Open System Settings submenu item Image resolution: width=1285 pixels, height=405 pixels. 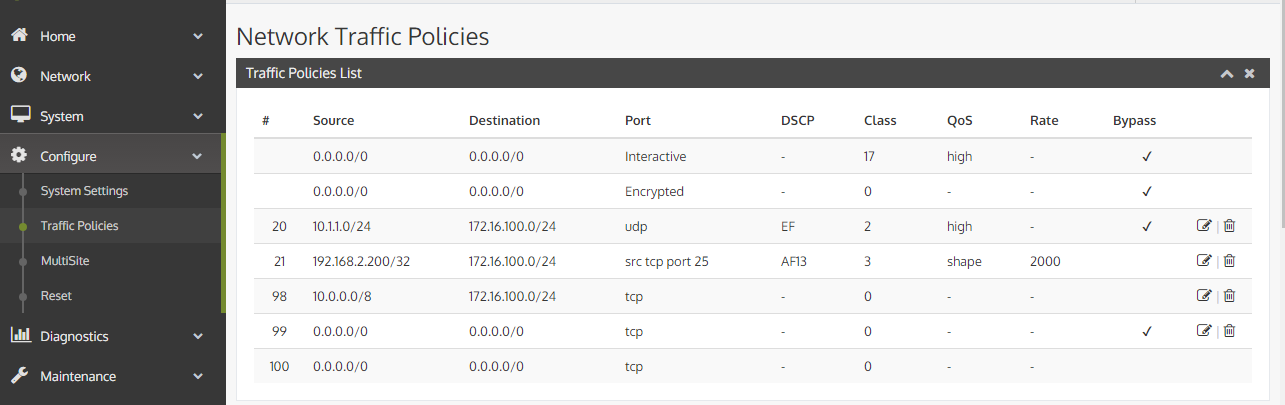84,191
